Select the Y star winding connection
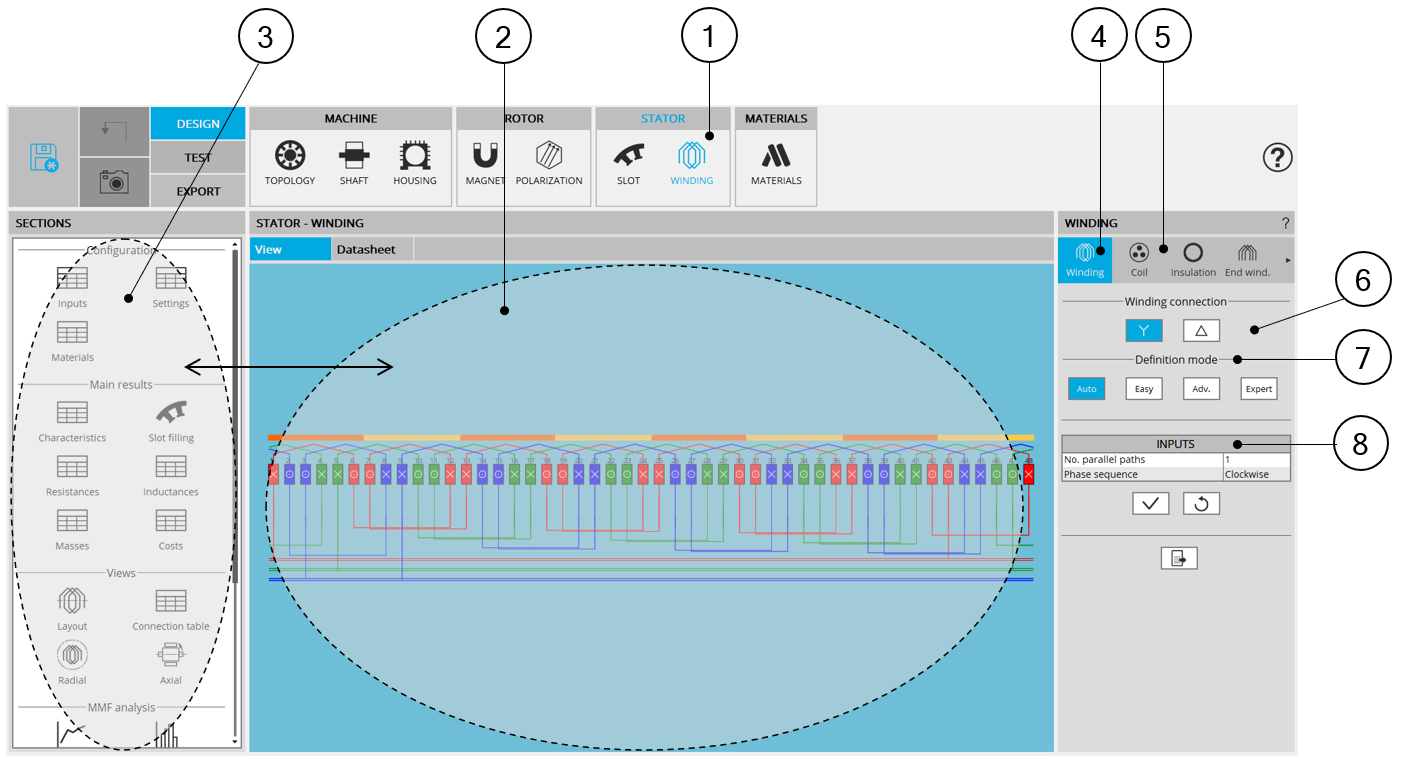 (x=1143, y=330)
